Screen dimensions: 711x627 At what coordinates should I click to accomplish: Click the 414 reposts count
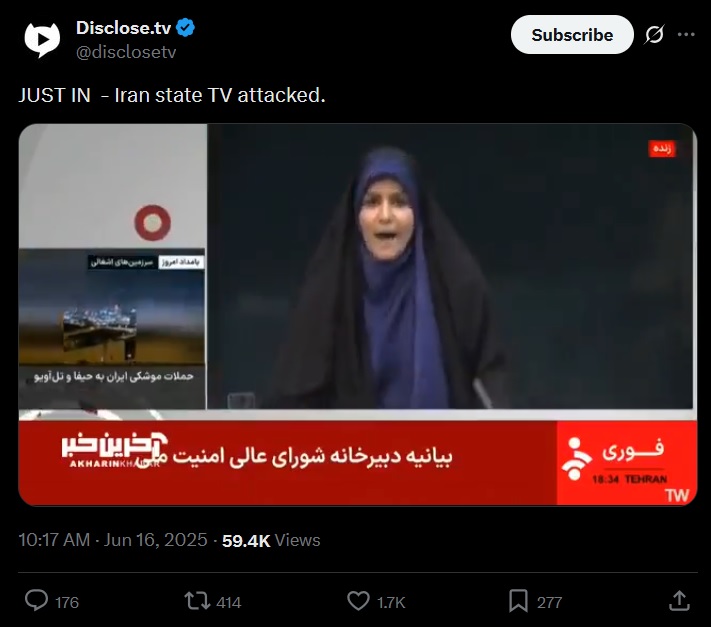click(229, 603)
